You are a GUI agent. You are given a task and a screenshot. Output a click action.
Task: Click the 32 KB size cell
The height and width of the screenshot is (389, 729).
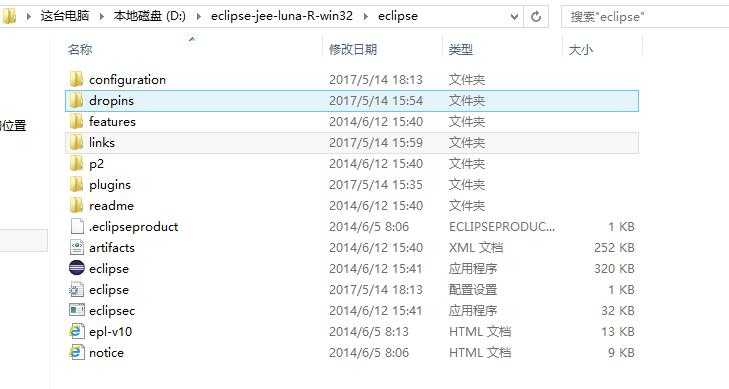[618, 310]
